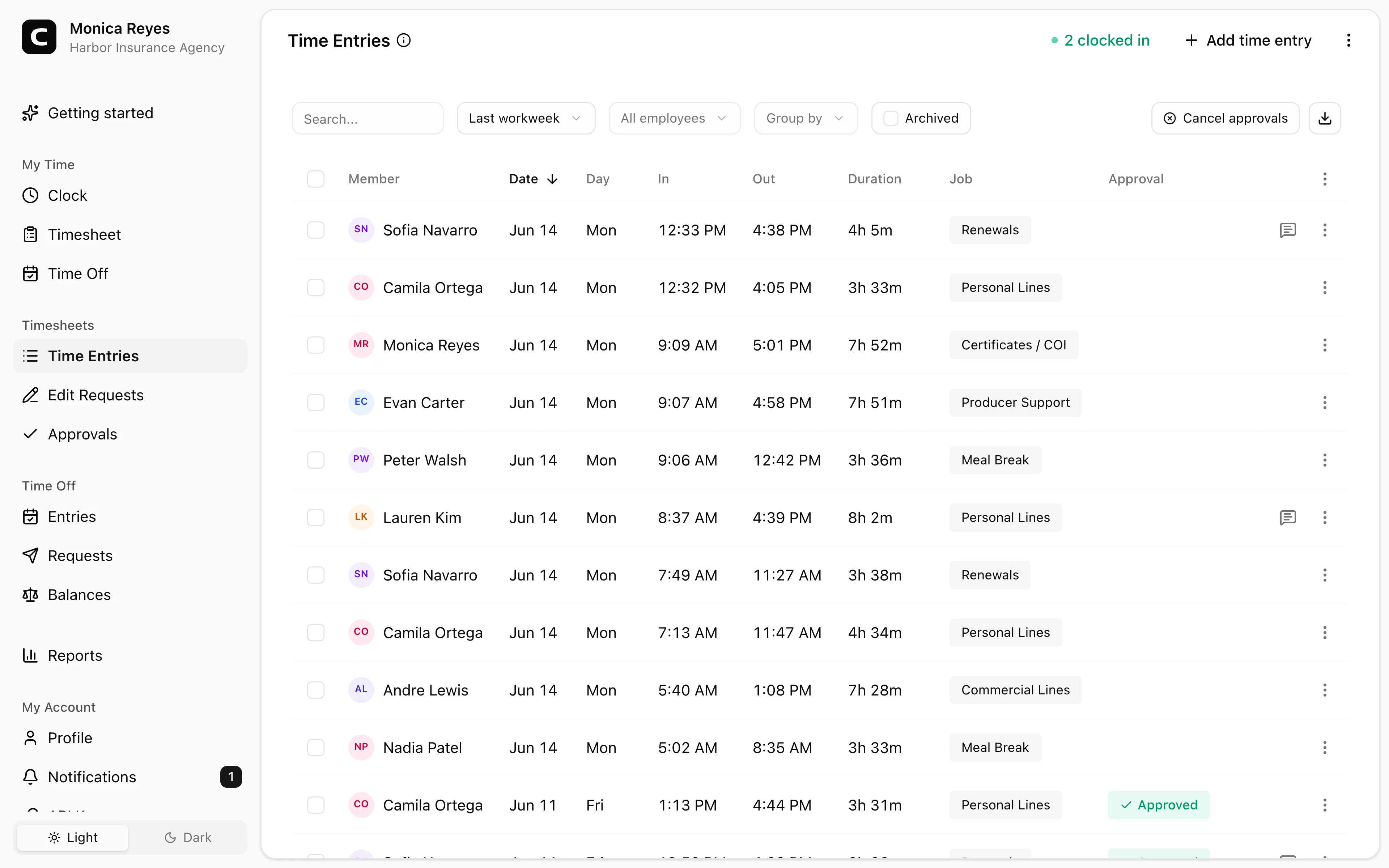The width and height of the screenshot is (1389, 868).
Task: Open row menu for Monica Reyes entry
Action: tap(1325, 345)
